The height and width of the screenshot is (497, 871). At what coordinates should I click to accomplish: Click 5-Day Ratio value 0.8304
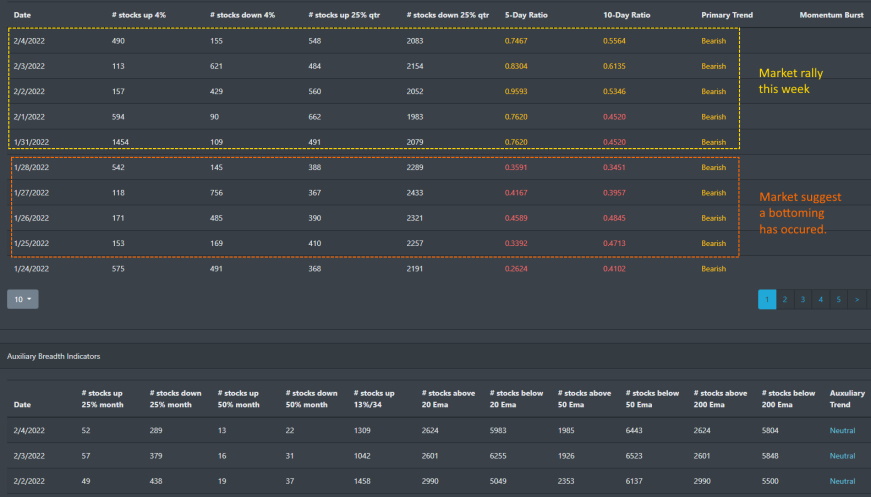[516, 66]
